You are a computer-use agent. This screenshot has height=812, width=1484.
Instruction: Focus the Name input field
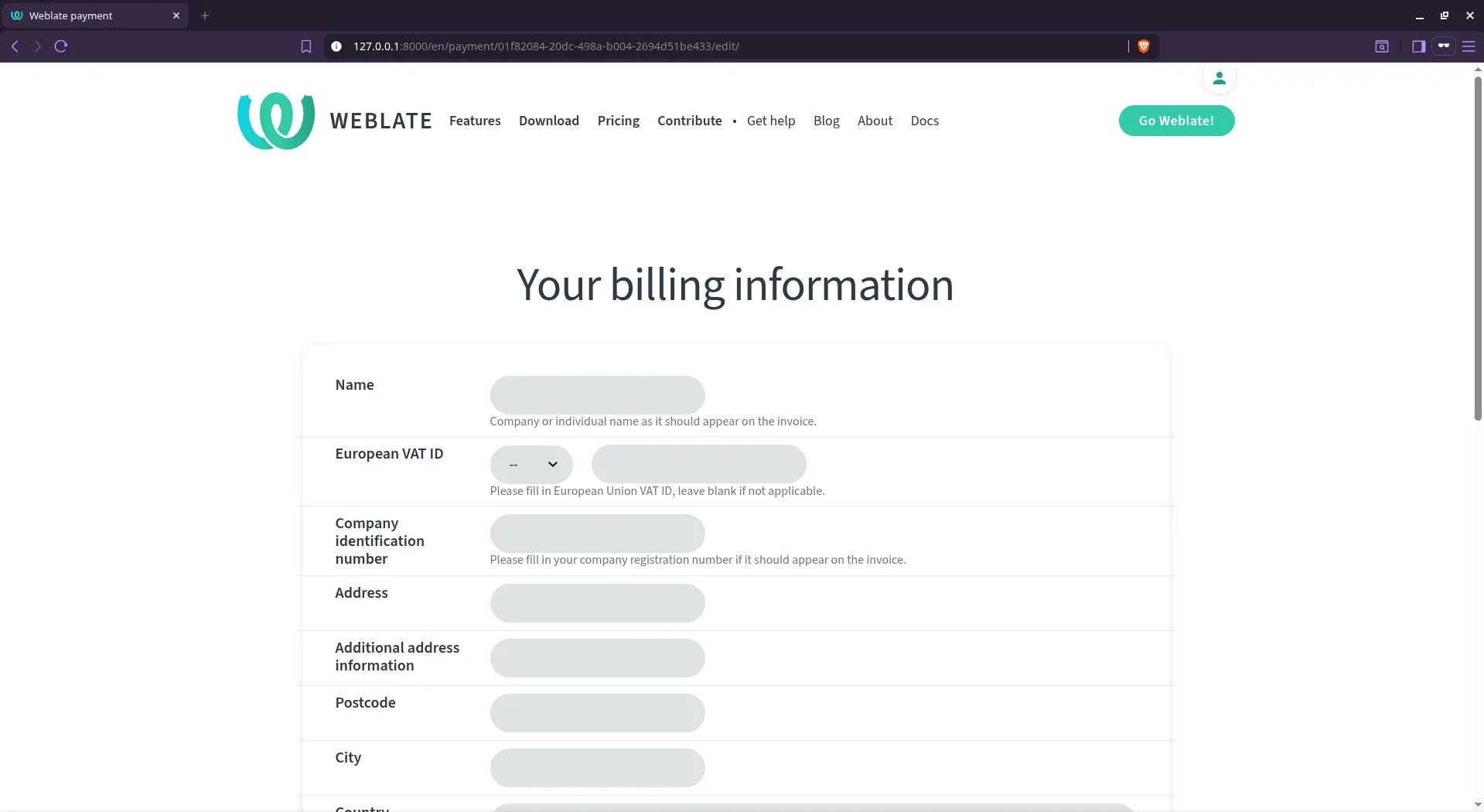[597, 395]
